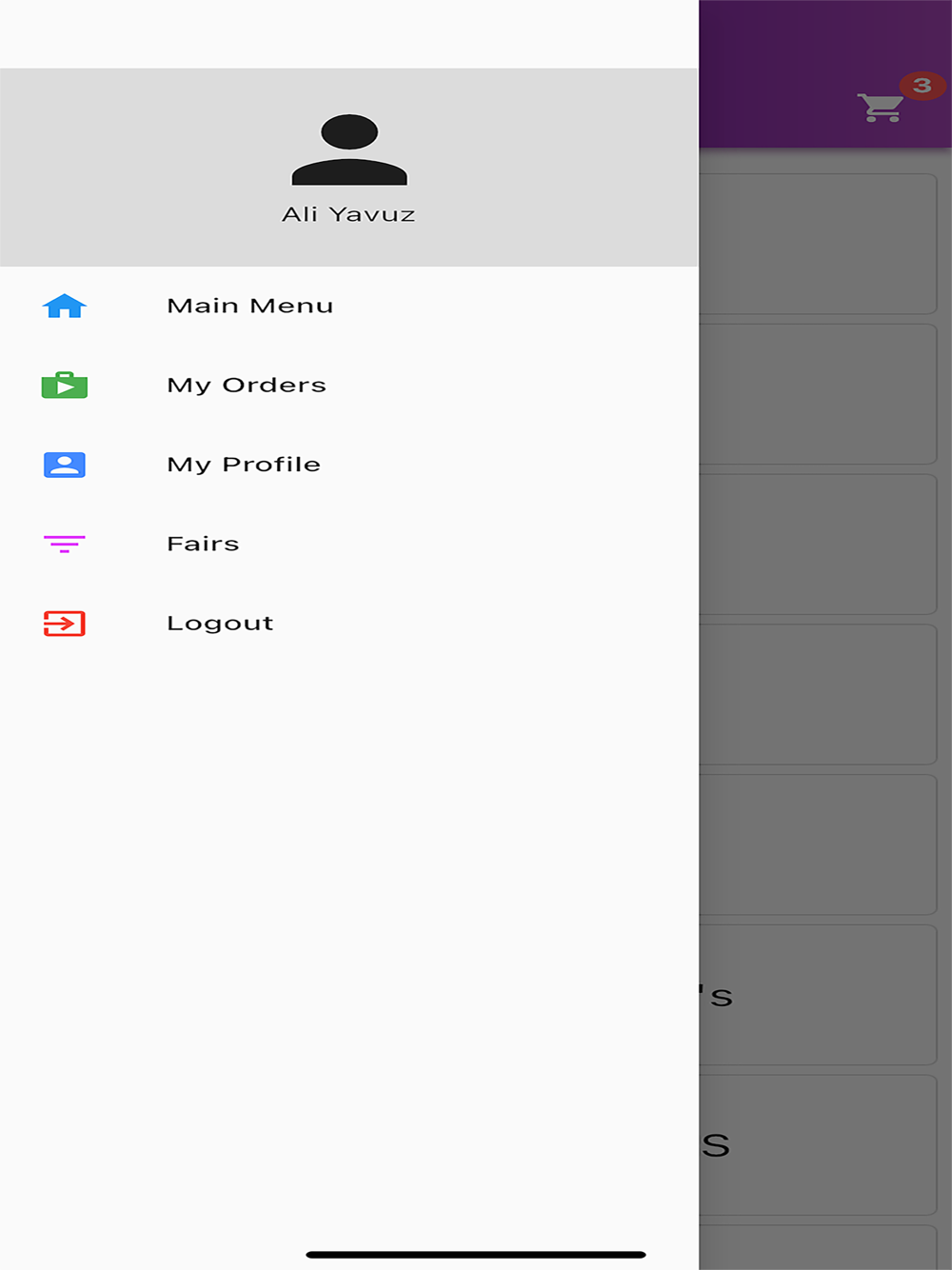This screenshot has height=1270, width=952.
Task: Tap the Ali Yavuz username label
Action: 348,214
